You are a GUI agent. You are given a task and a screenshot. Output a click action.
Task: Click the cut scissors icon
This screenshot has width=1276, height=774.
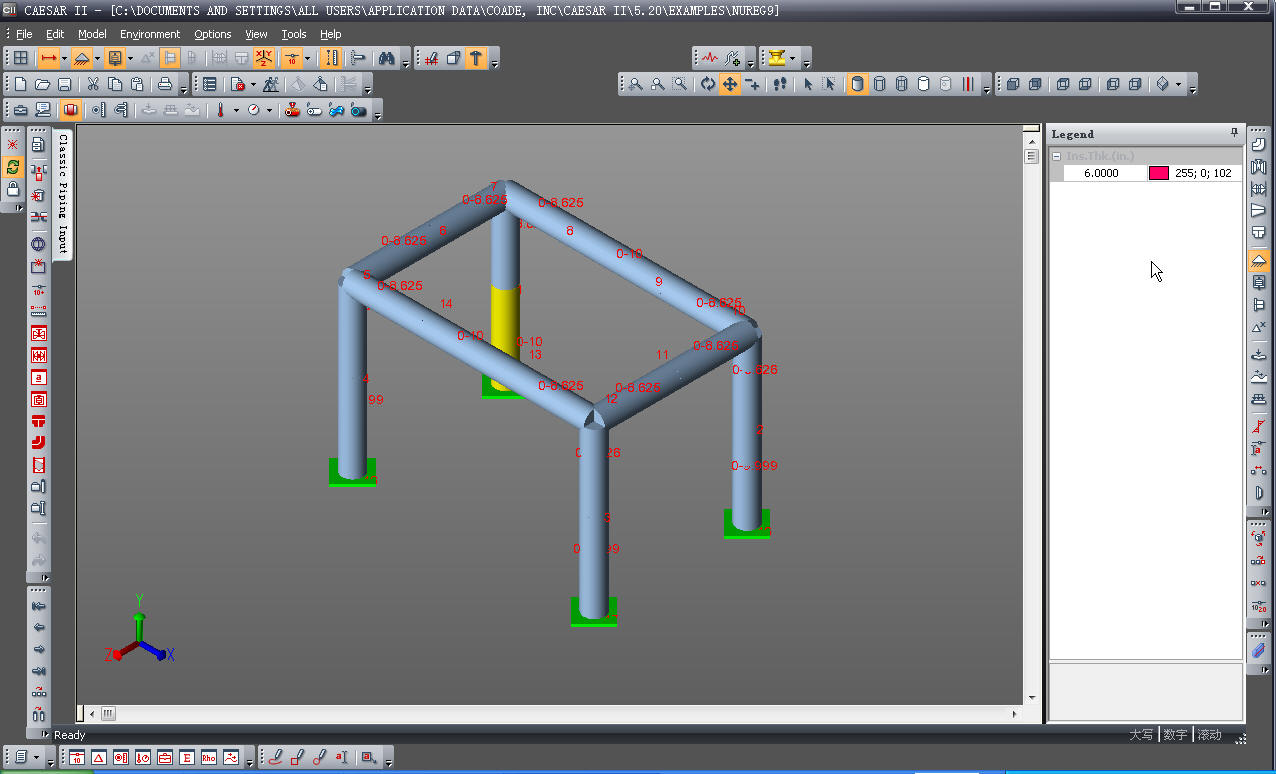93,84
